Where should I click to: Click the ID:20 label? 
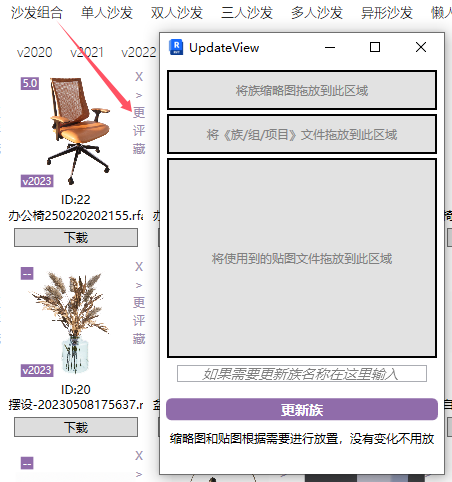coord(76,389)
